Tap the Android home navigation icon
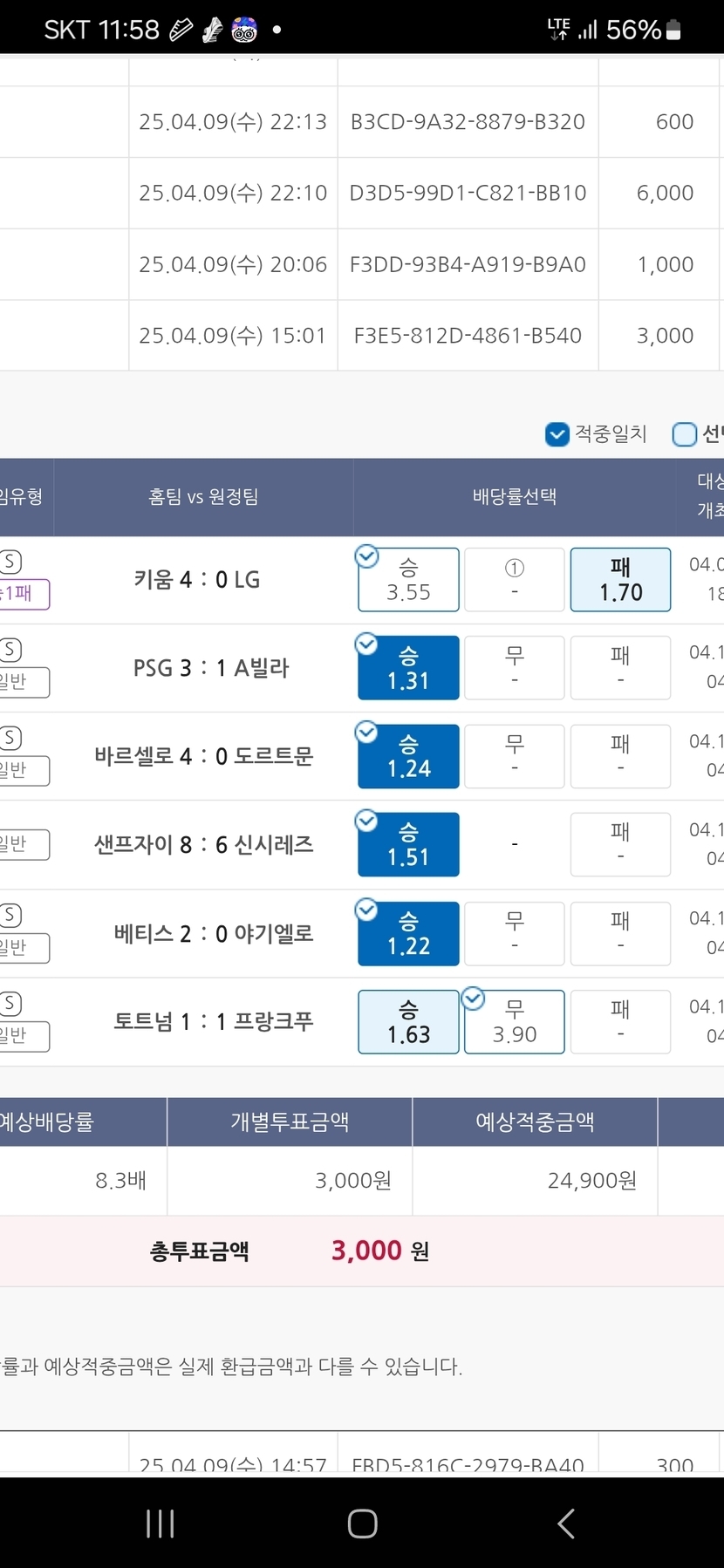This screenshot has width=724, height=1568. [362, 1524]
